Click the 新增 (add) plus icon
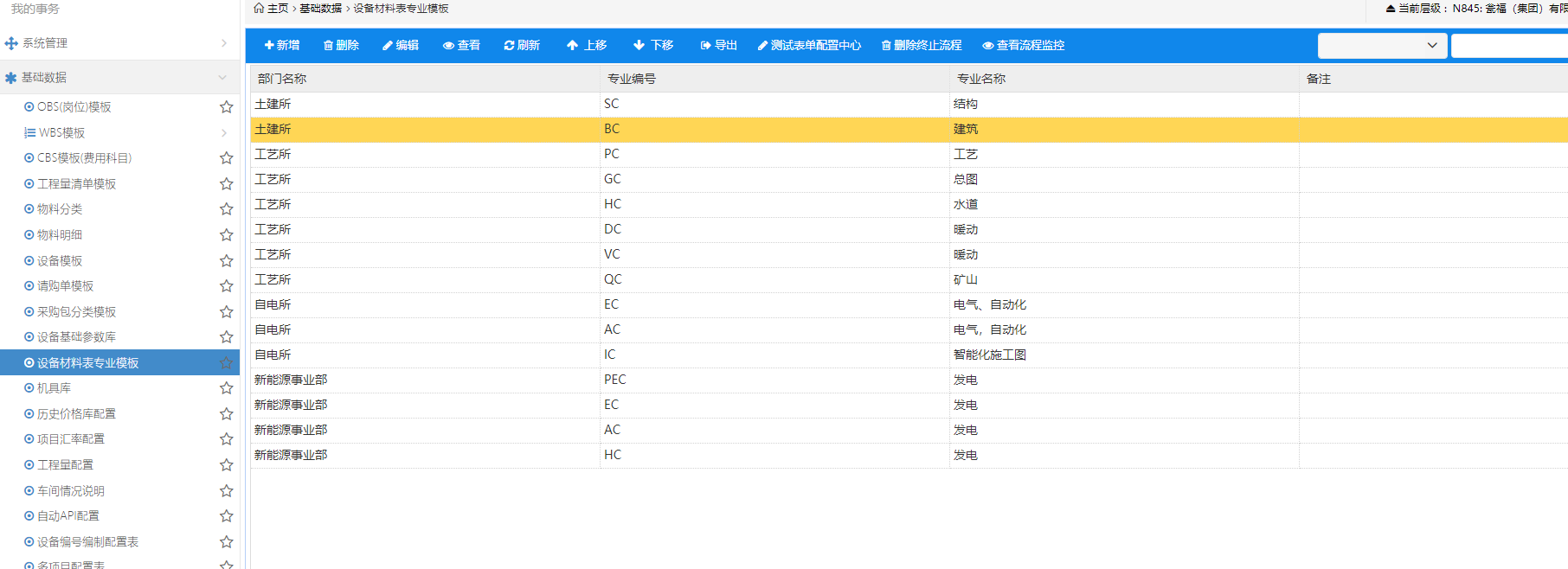The image size is (1568, 569). coord(269,46)
